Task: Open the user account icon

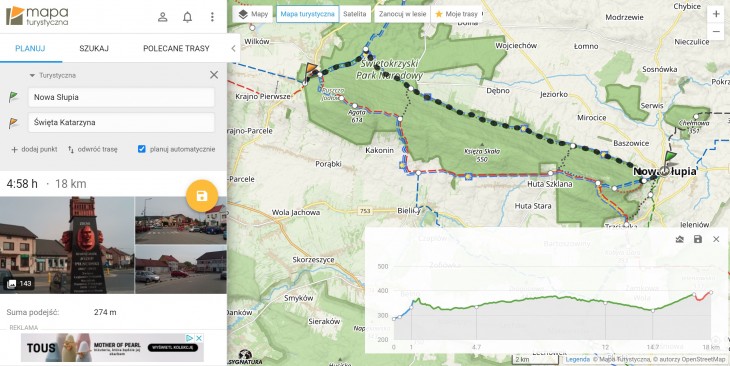Action: [162, 17]
